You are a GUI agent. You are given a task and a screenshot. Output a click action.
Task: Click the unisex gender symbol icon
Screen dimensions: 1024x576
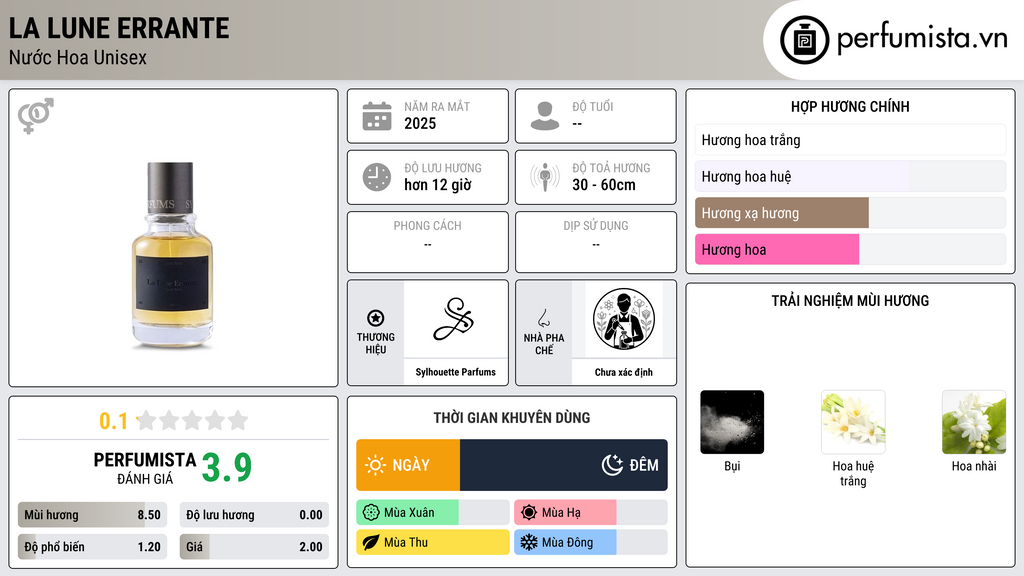(36, 116)
